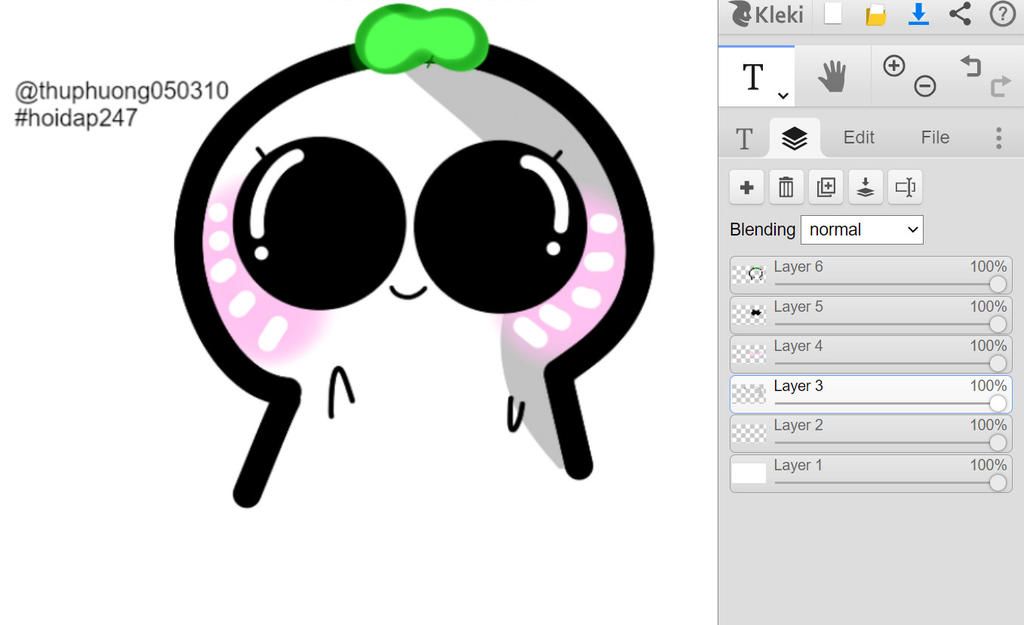Image resolution: width=1024 pixels, height=625 pixels.
Task: Zoom out with the minus magnifier
Action: [925, 86]
